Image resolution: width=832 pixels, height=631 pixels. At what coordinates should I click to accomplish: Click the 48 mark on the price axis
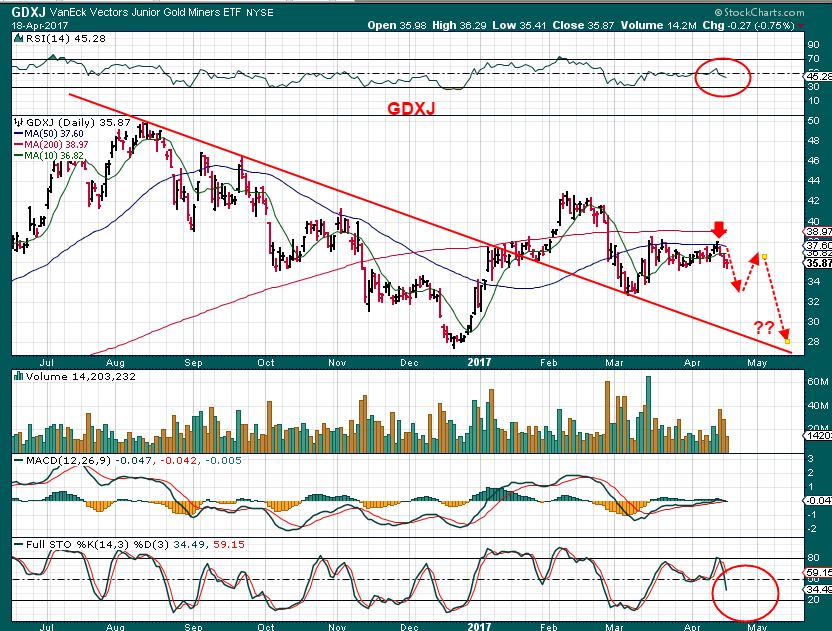coord(813,141)
